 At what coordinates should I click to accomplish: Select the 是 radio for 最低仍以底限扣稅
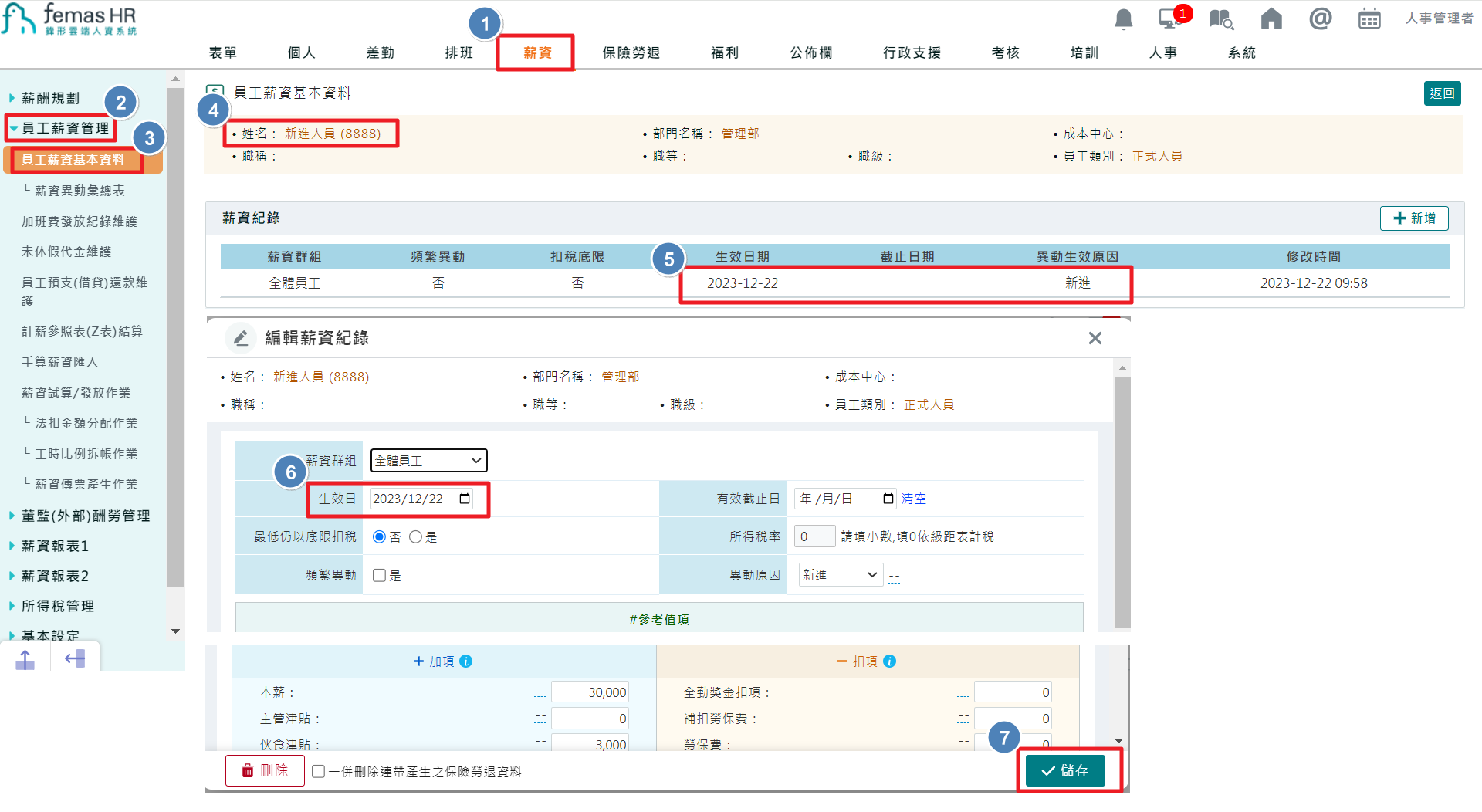(415, 536)
